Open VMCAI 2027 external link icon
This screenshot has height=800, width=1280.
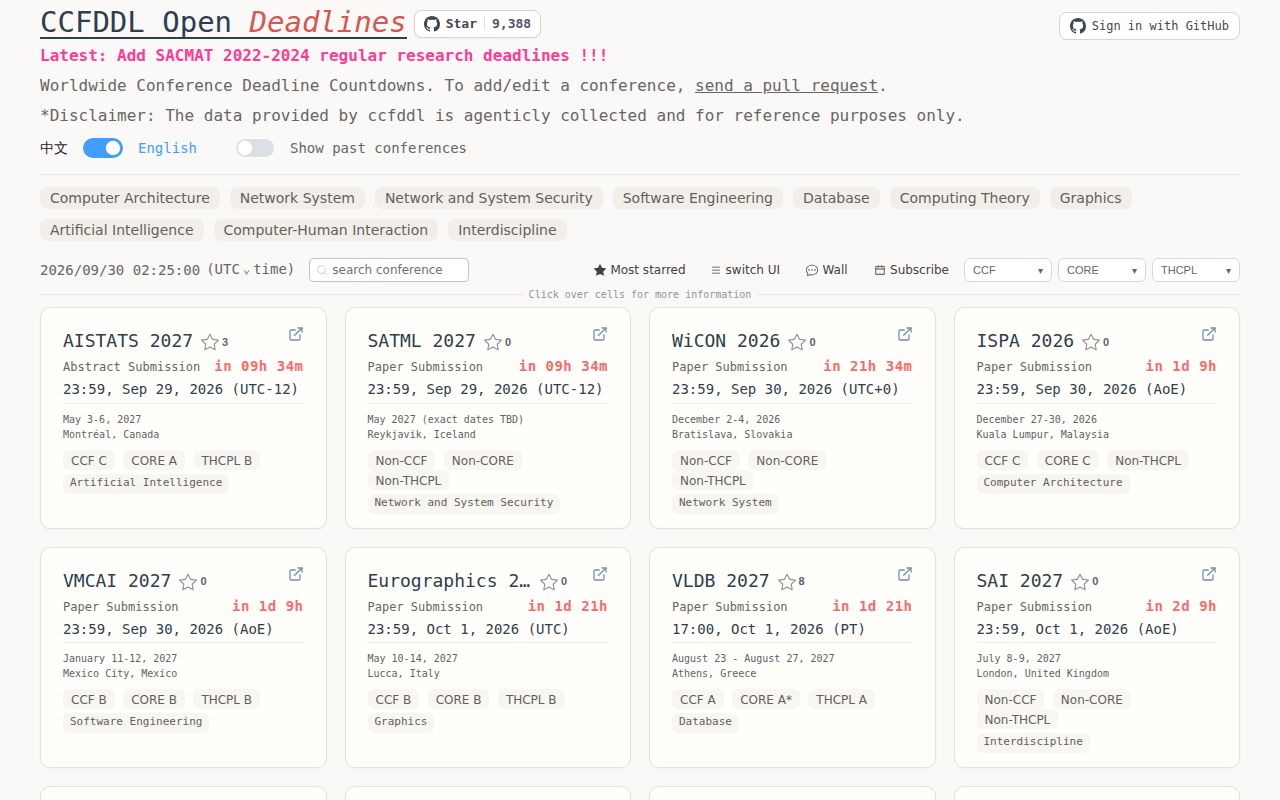pyautogui.click(x=296, y=574)
